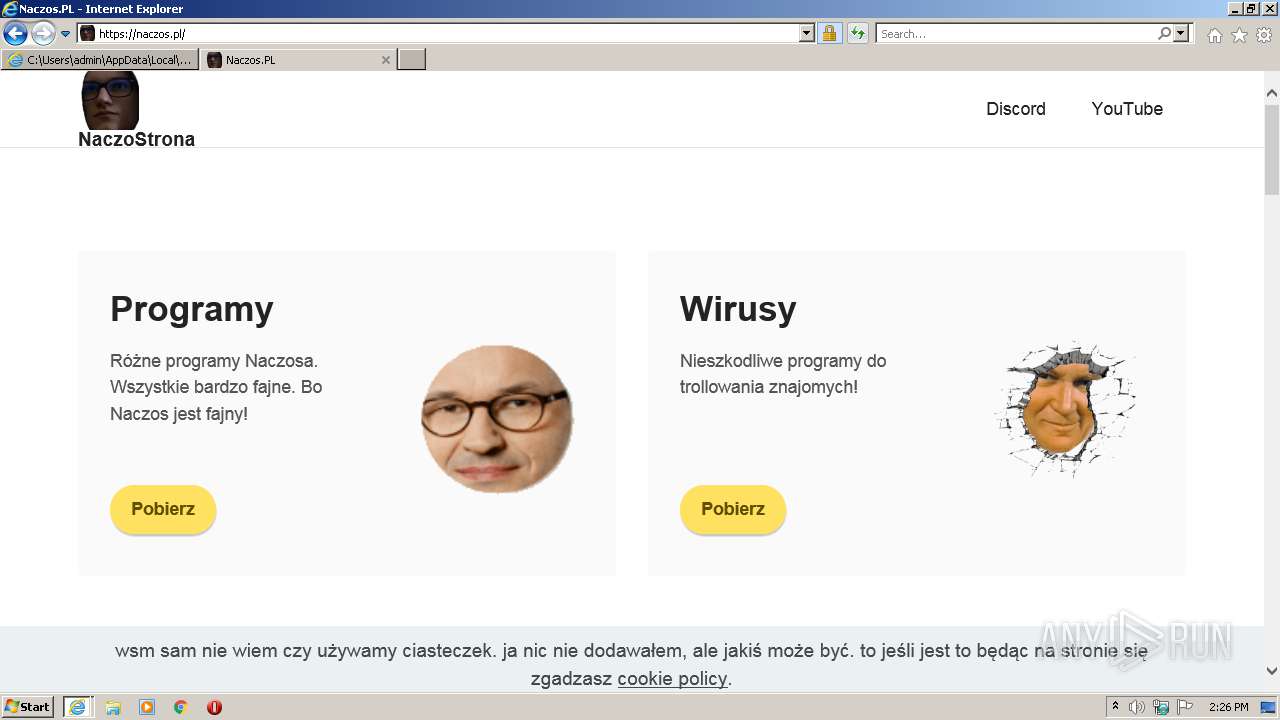
Task: Click the address bar showing naczos.pl
Action: tap(447, 34)
